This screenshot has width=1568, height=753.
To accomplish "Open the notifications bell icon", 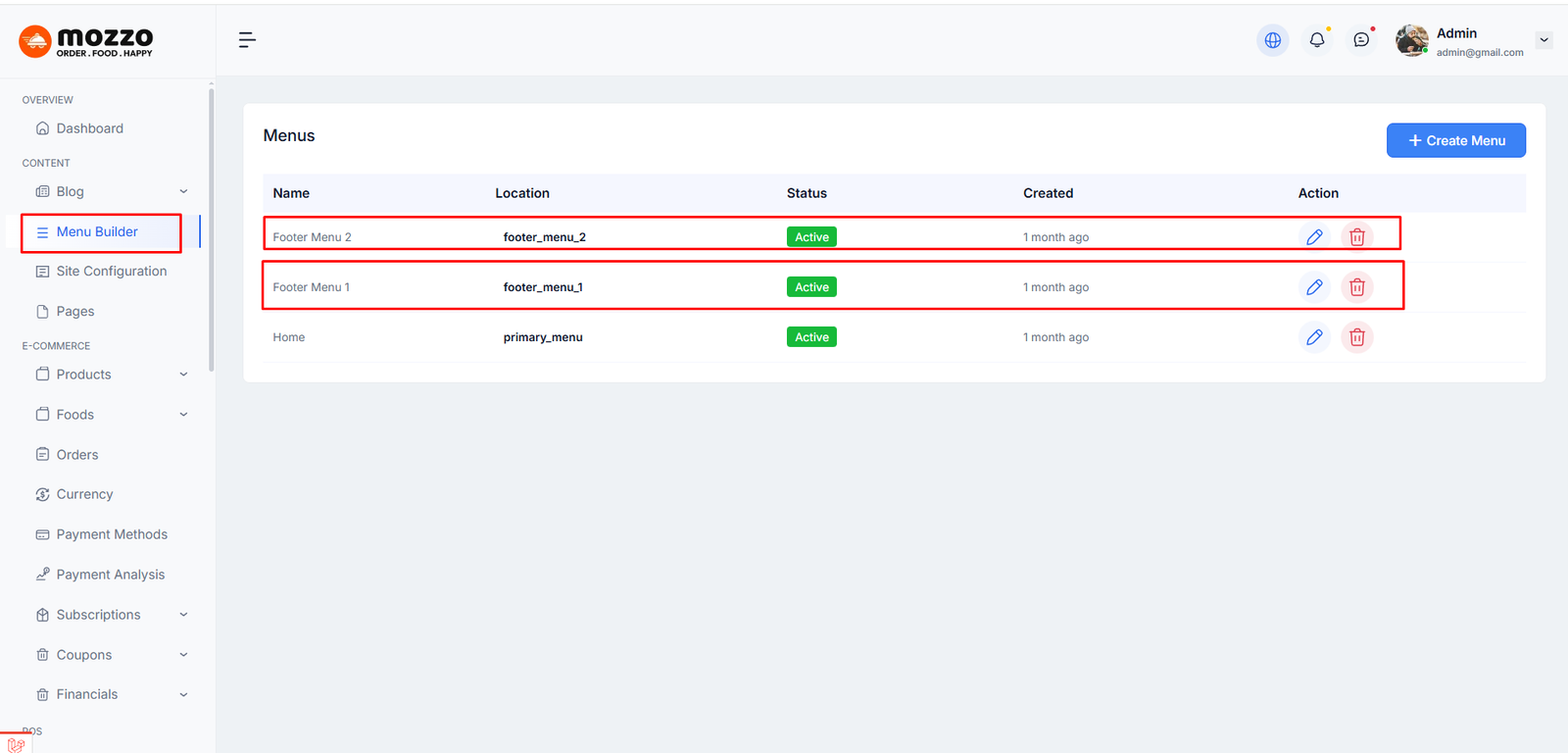I will coord(1316,40).
